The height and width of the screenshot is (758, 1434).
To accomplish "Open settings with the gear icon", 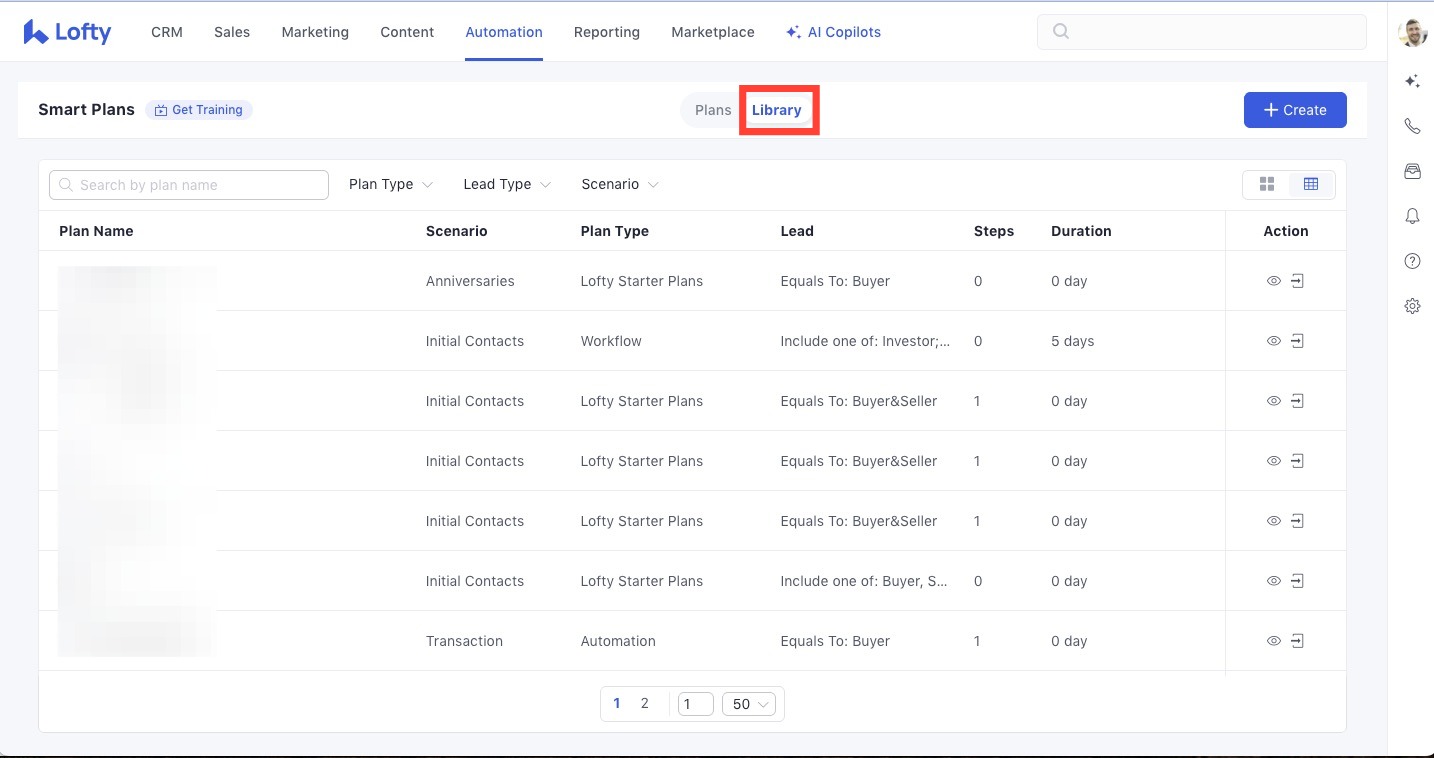I will click(x=1412, y=306).
